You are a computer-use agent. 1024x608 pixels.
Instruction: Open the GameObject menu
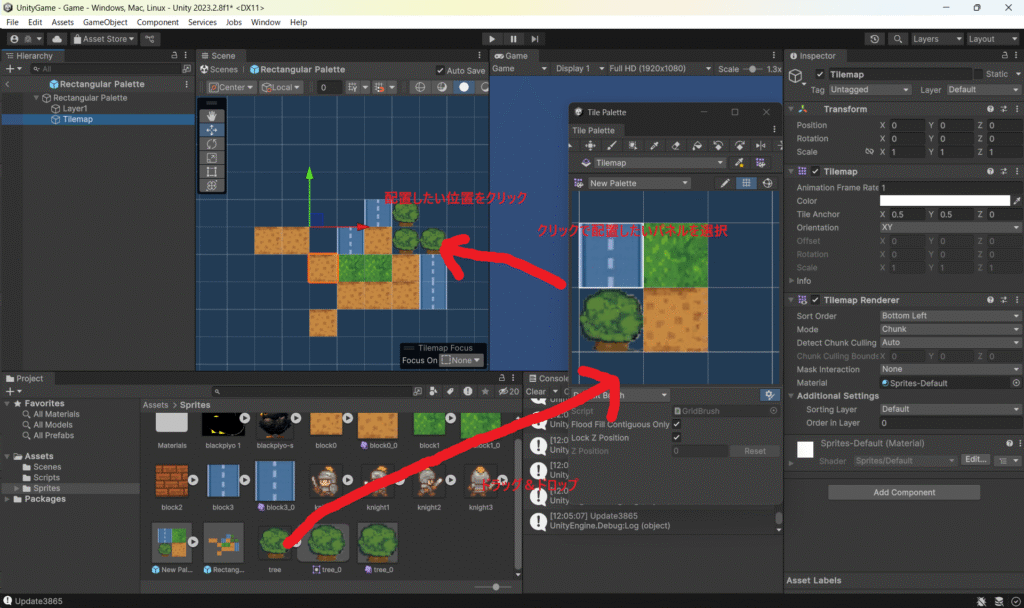(x=105, y=22)
